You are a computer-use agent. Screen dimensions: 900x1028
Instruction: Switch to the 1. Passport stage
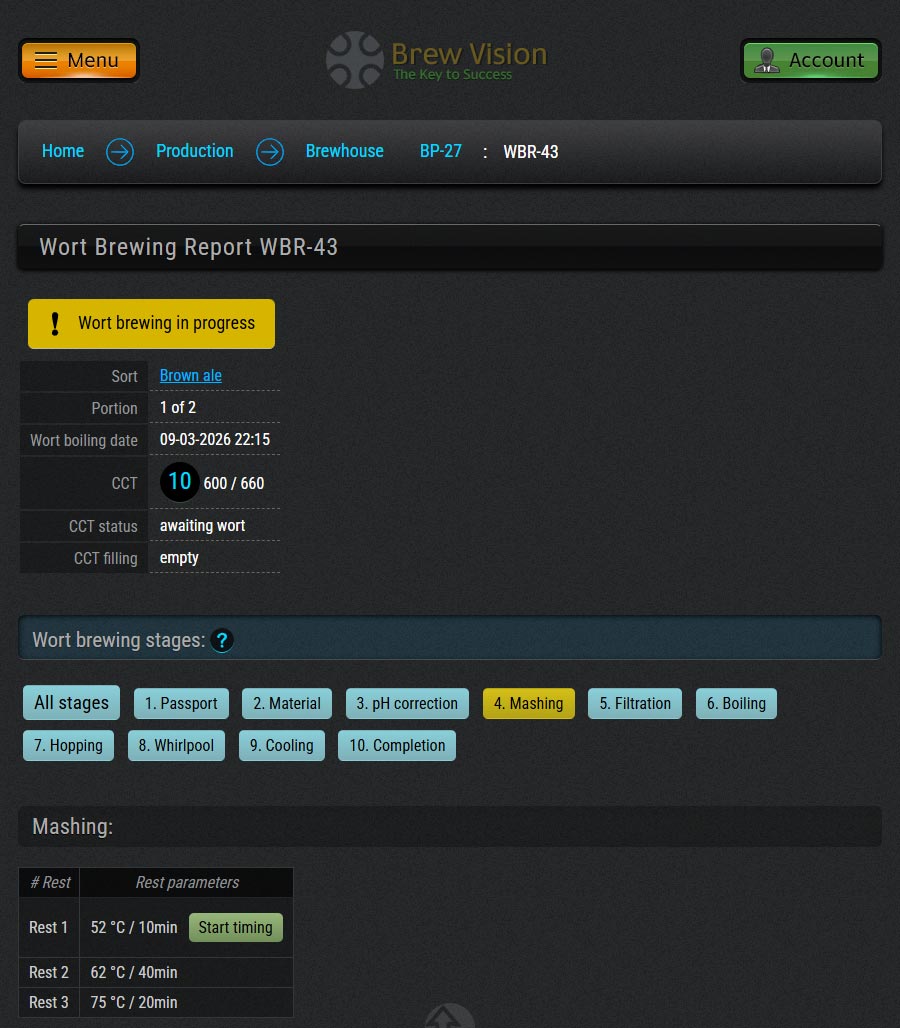click(x=181, y=704)
